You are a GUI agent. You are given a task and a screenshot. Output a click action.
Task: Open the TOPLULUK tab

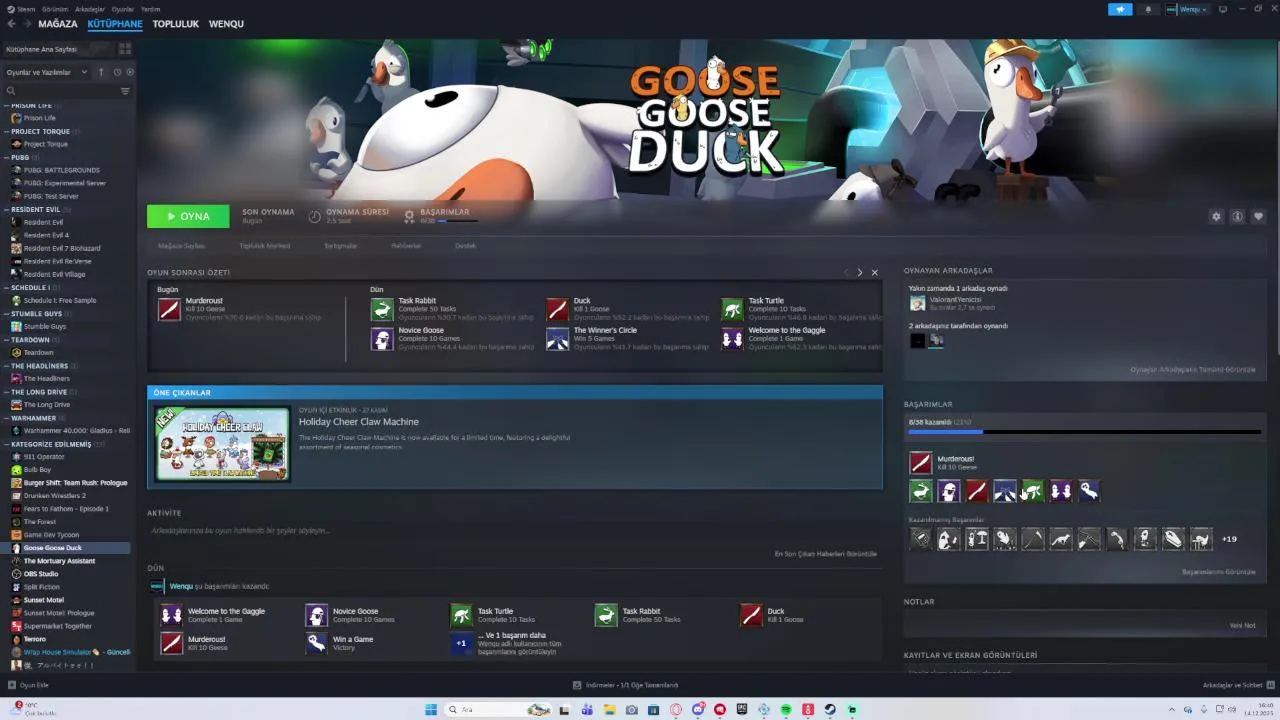pyautogui.click(x=176, y=23)
